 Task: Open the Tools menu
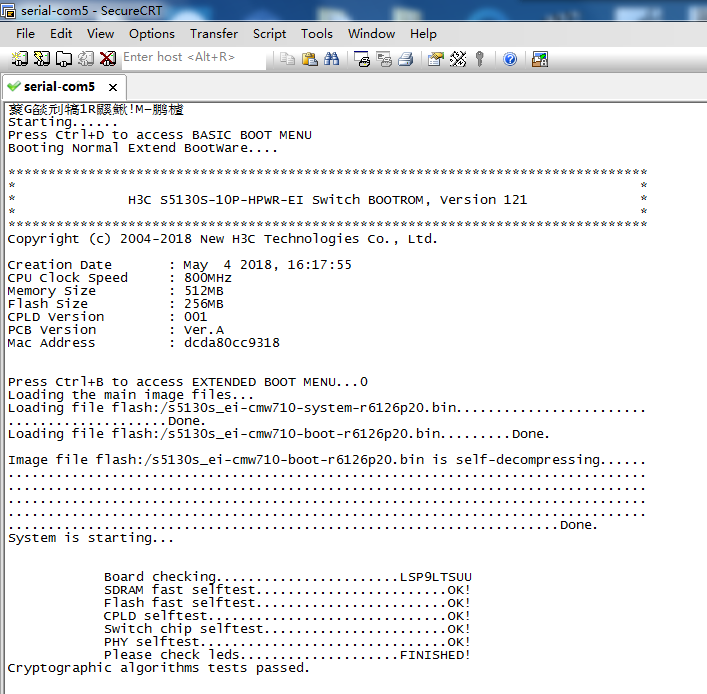point(317,34)
